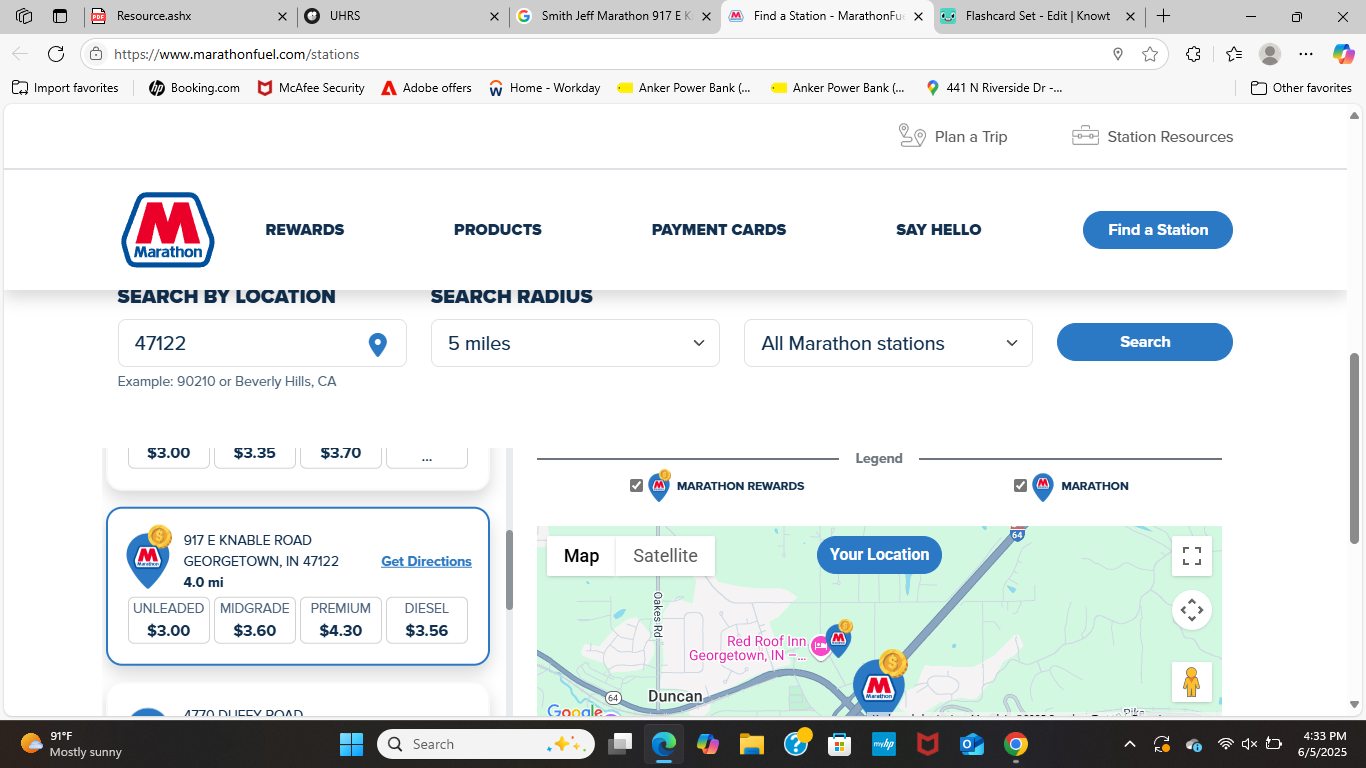The height and width of the screenshot is (768, 1366).
Task: Open the SAY HELLO menu
Action: coord(939,230)
